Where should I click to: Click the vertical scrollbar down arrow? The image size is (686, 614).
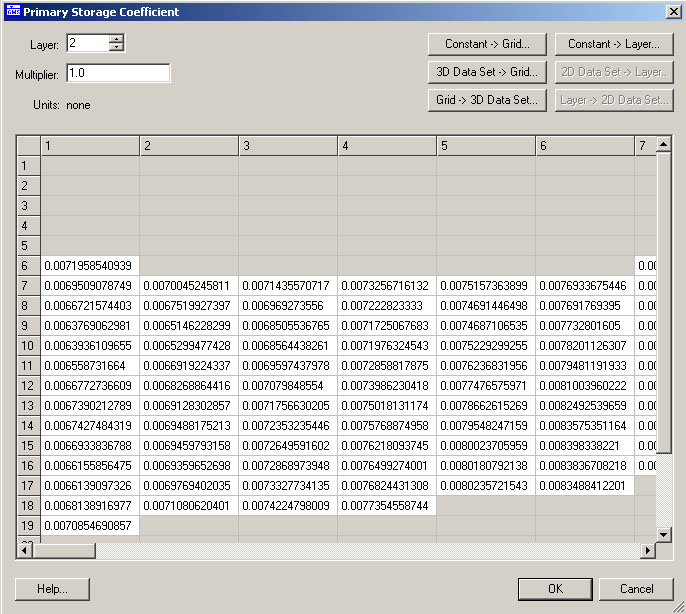click(664, 534)
